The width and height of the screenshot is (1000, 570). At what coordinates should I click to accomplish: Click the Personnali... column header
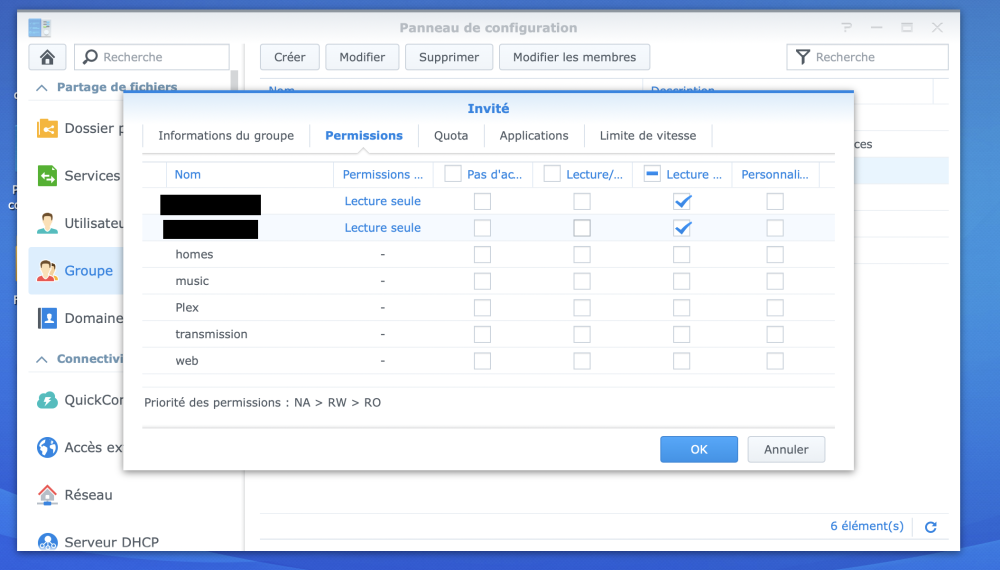775,174
